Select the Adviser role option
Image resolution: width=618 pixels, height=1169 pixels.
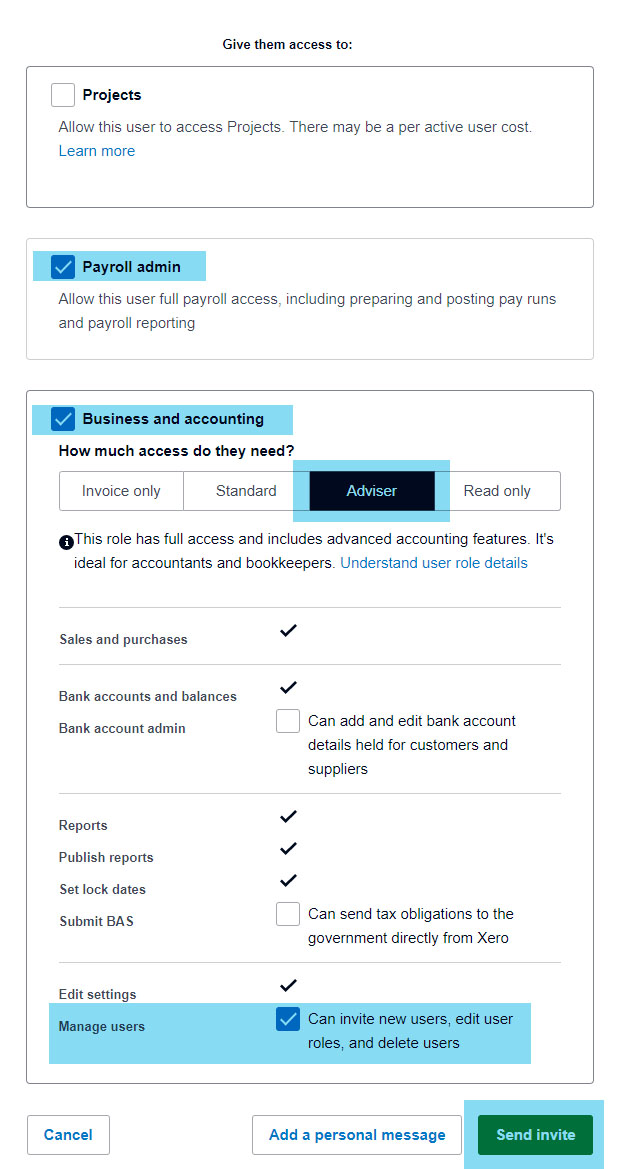pyautogui.click(x=372, y=491)
